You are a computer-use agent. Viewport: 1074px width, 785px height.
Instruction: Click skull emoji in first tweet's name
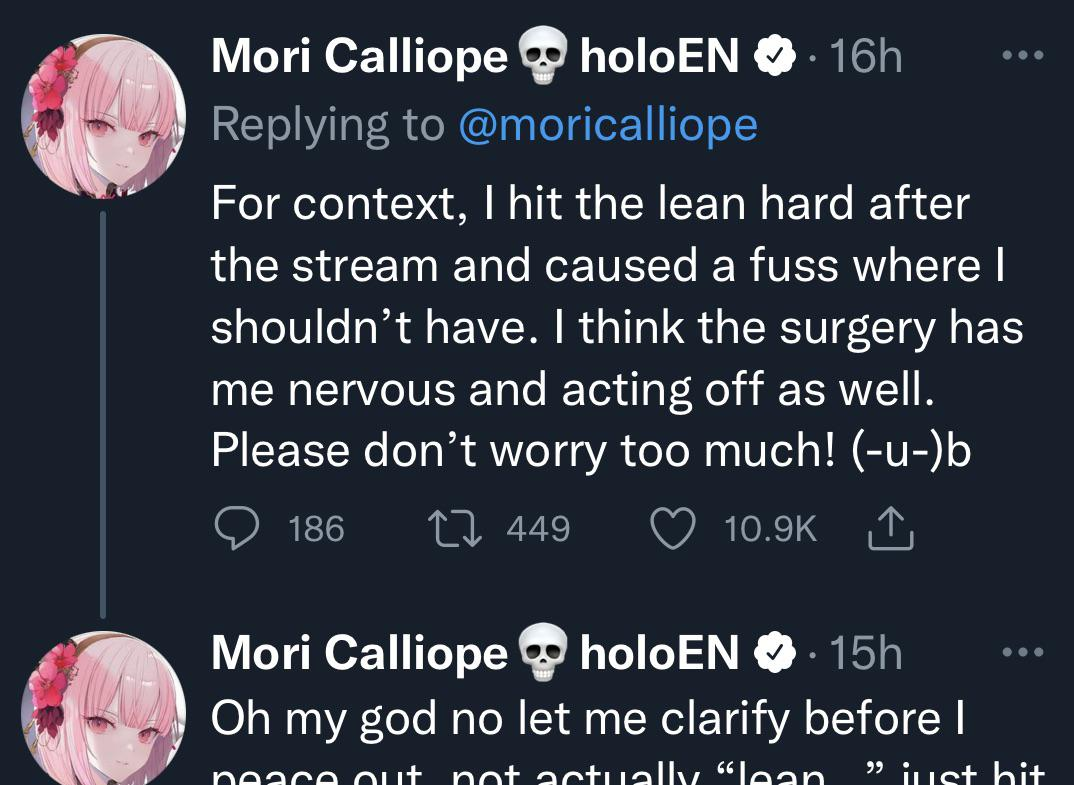543,55
